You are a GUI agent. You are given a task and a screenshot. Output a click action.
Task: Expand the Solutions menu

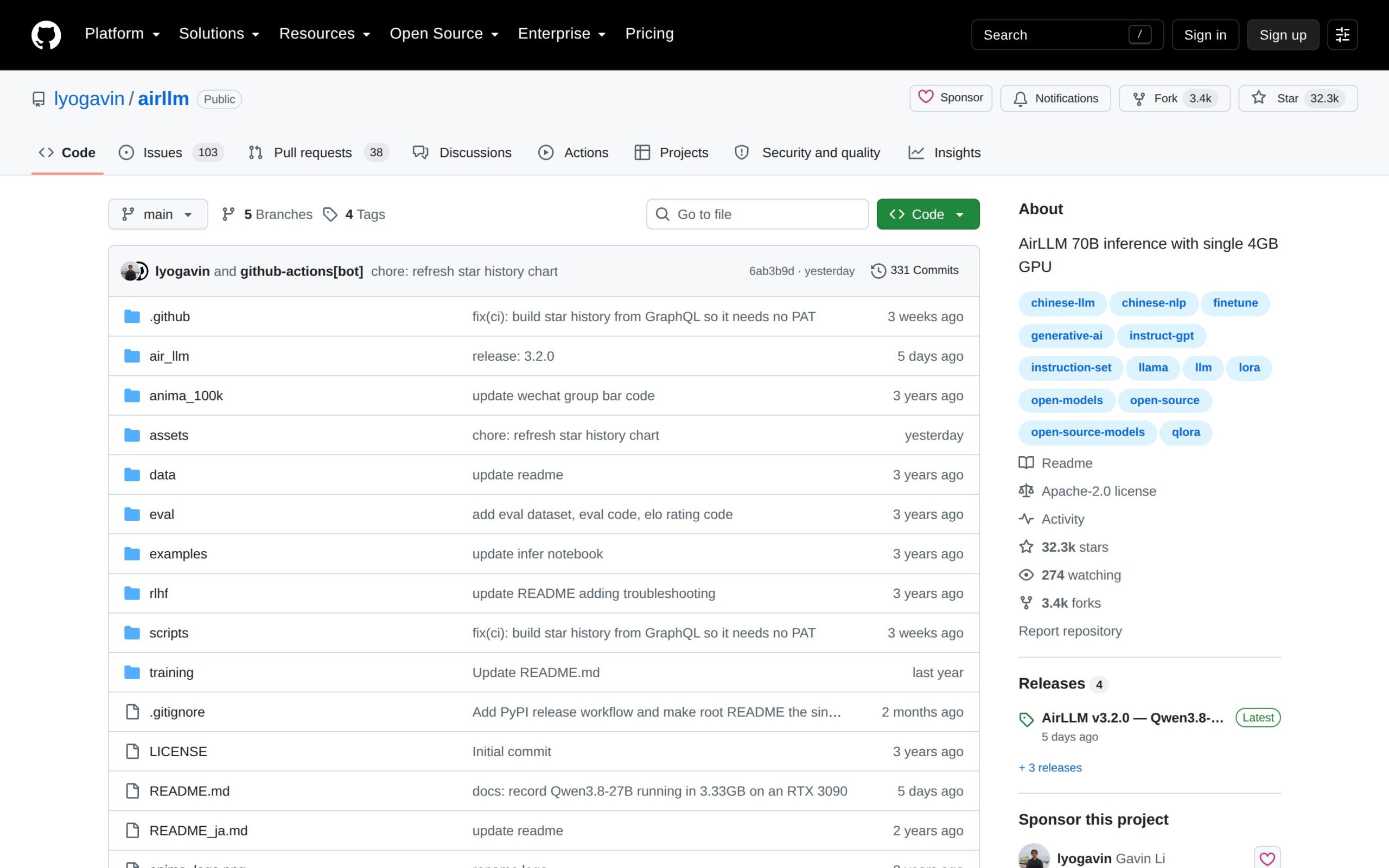point(219,34)
